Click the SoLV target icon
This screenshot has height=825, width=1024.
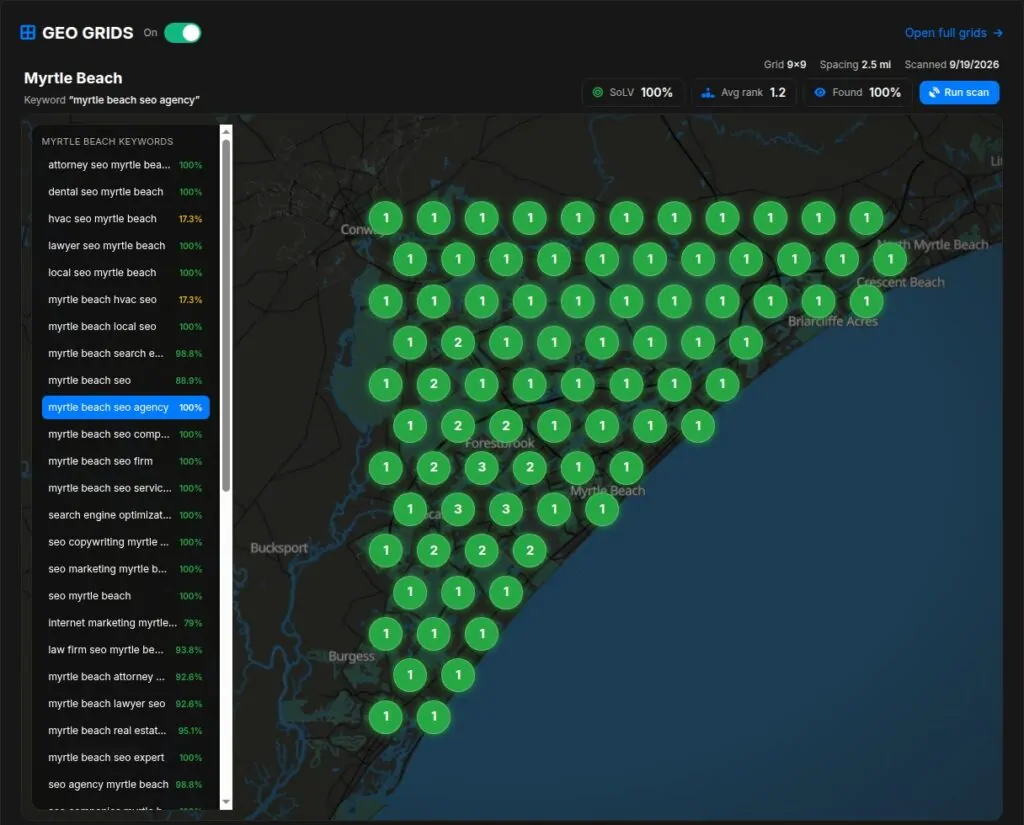597,92
